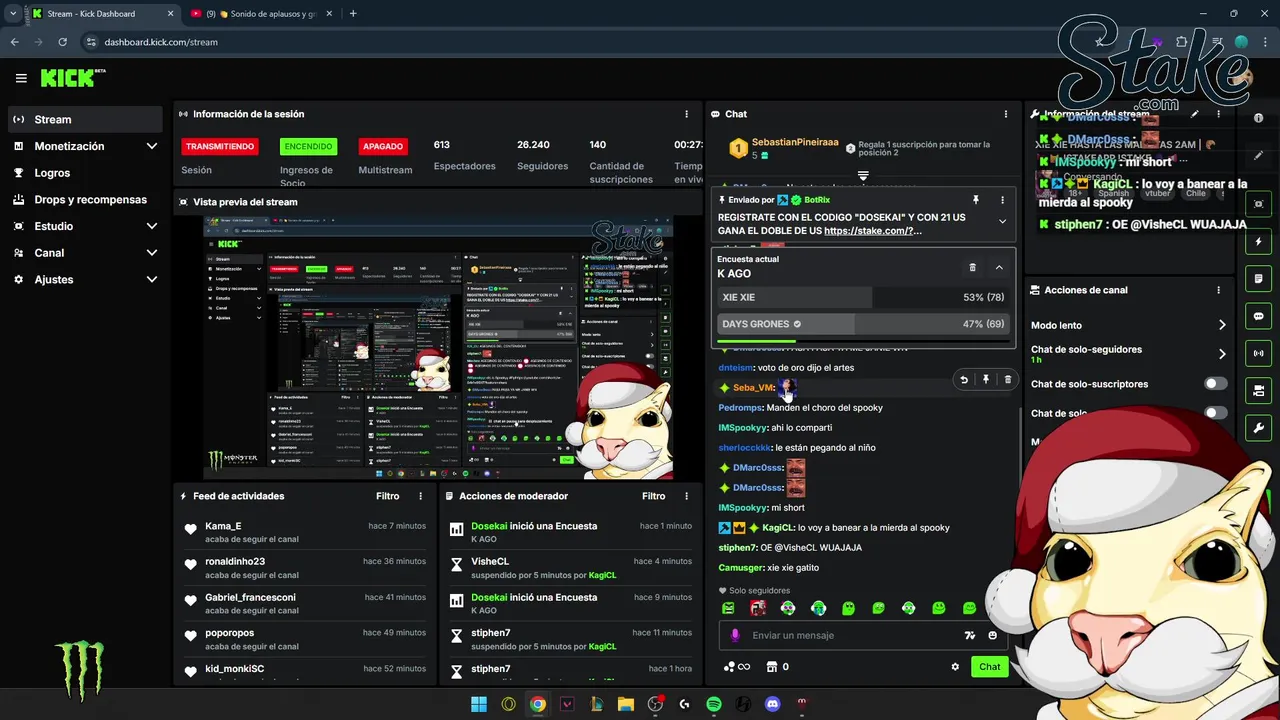Insert the angry green face emote

click(728, 608)
